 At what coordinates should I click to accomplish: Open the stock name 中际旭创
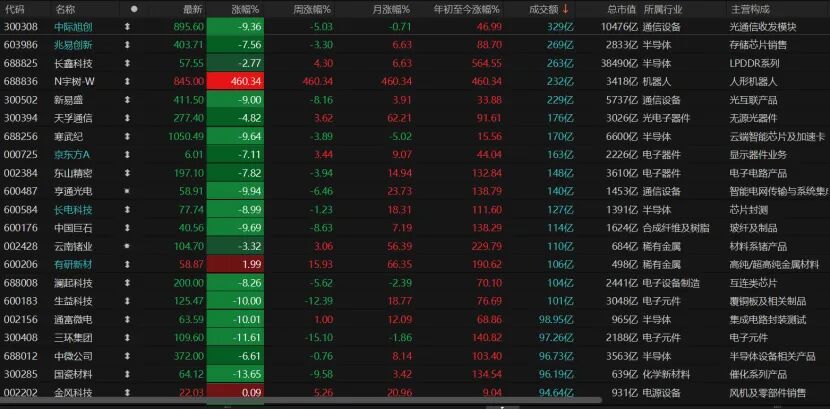coord(74,27)
